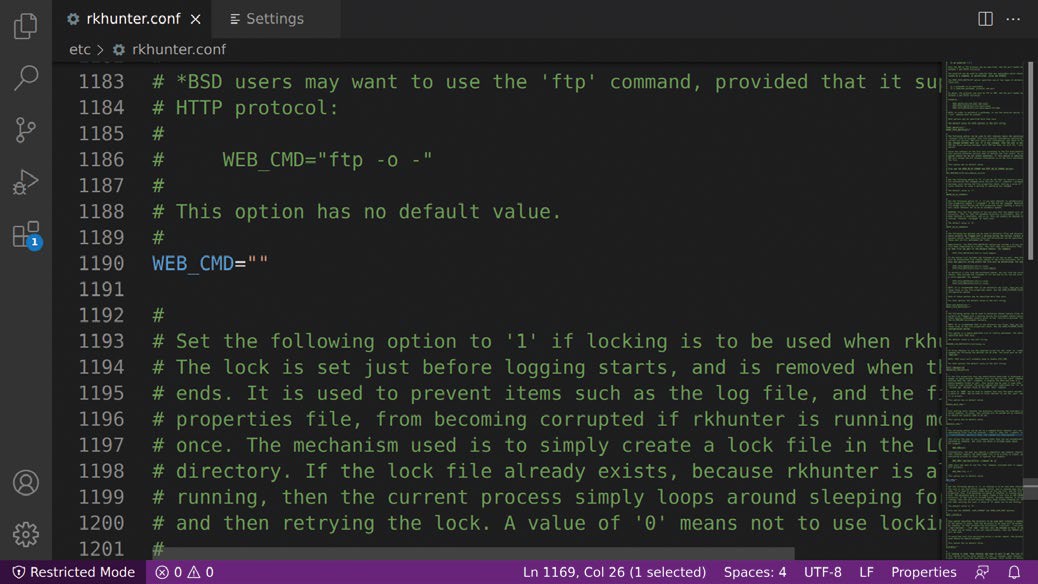Open errors and warnings problems indicator

(x=184, y=572)
